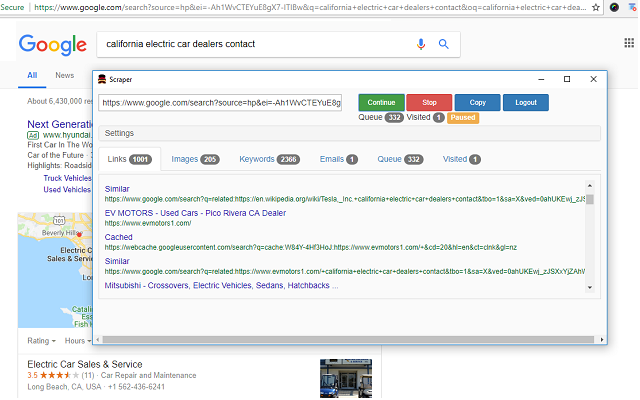This screenshot has width=640, height=400.
Task: Click the horizontal scrollbar right arrow
Action: pos(602,340)
